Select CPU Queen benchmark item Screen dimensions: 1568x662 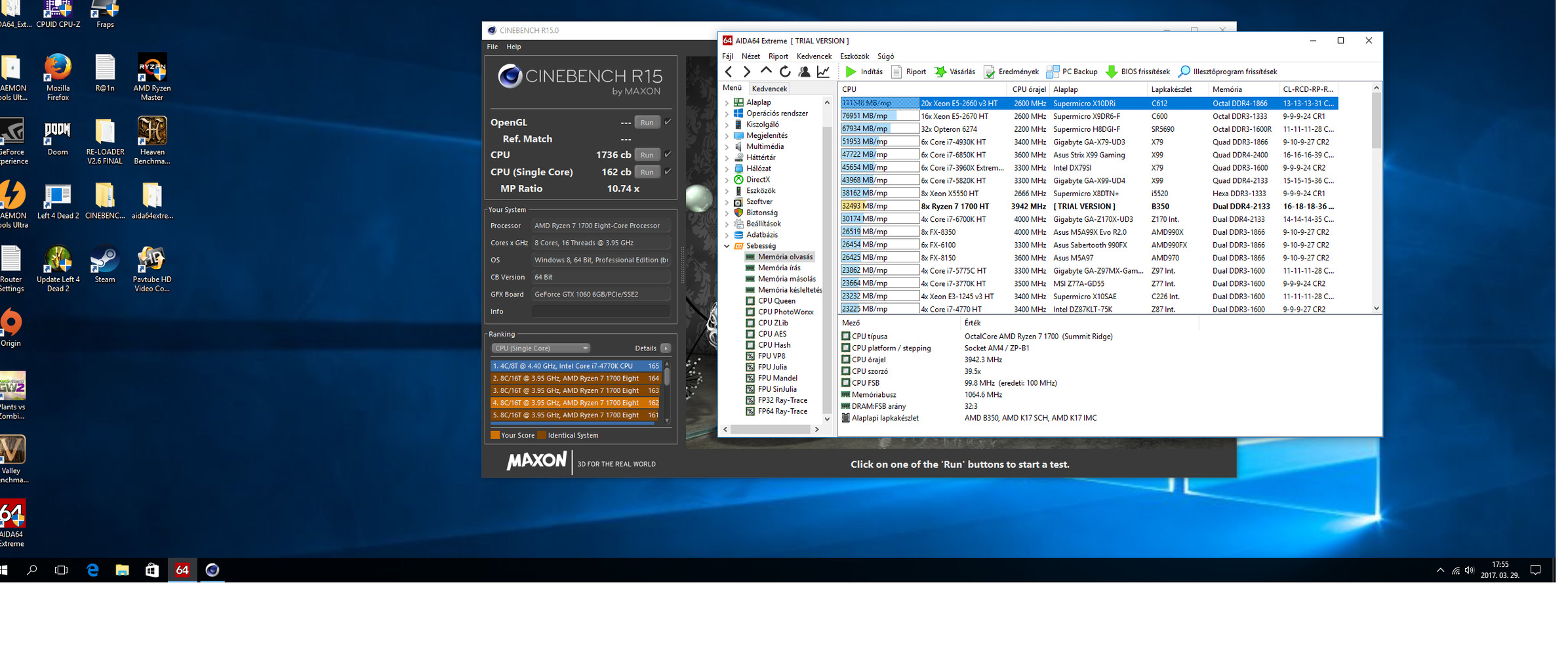[776, 301]
